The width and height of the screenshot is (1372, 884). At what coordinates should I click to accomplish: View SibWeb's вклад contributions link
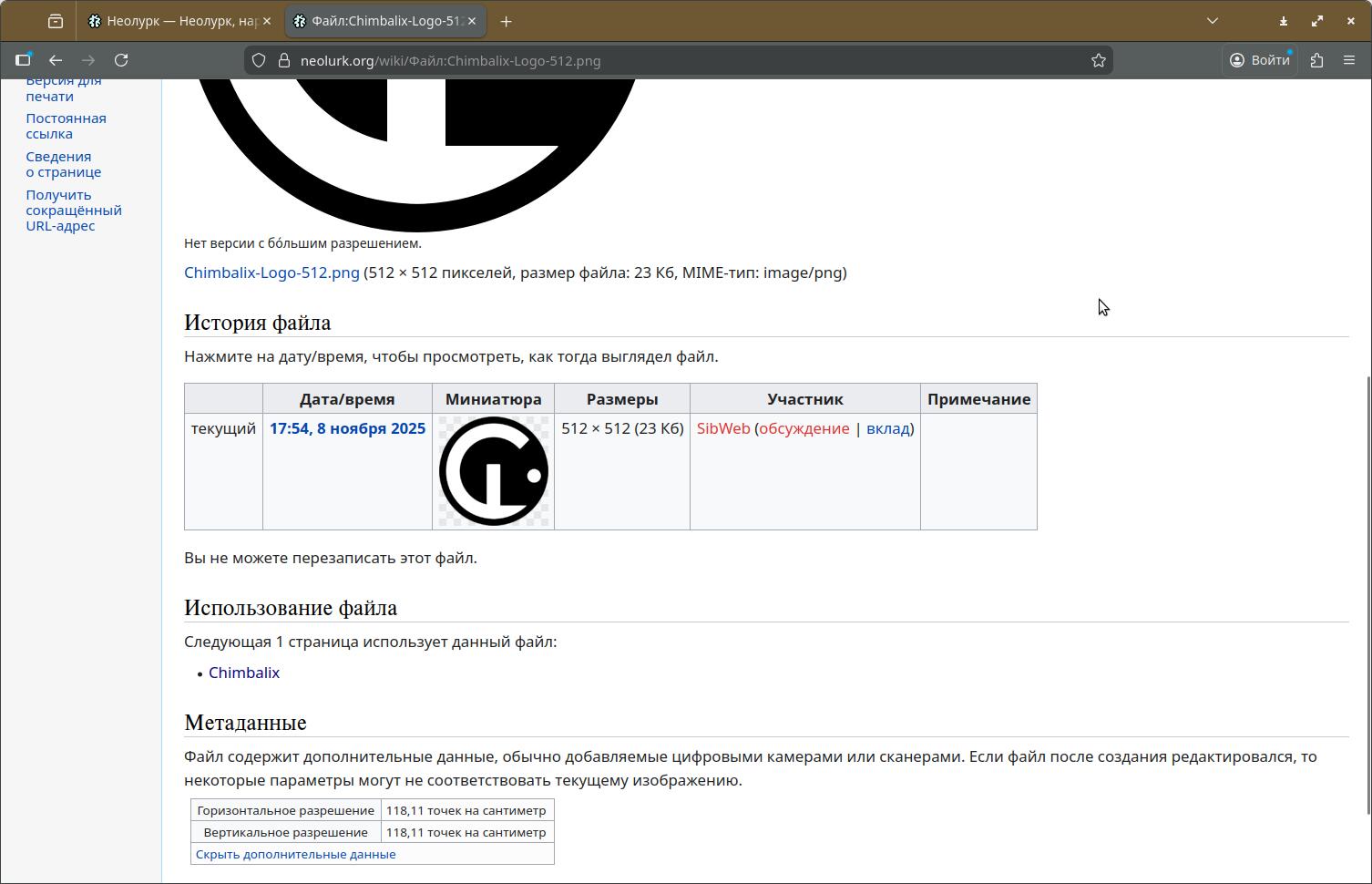[888, 428]
